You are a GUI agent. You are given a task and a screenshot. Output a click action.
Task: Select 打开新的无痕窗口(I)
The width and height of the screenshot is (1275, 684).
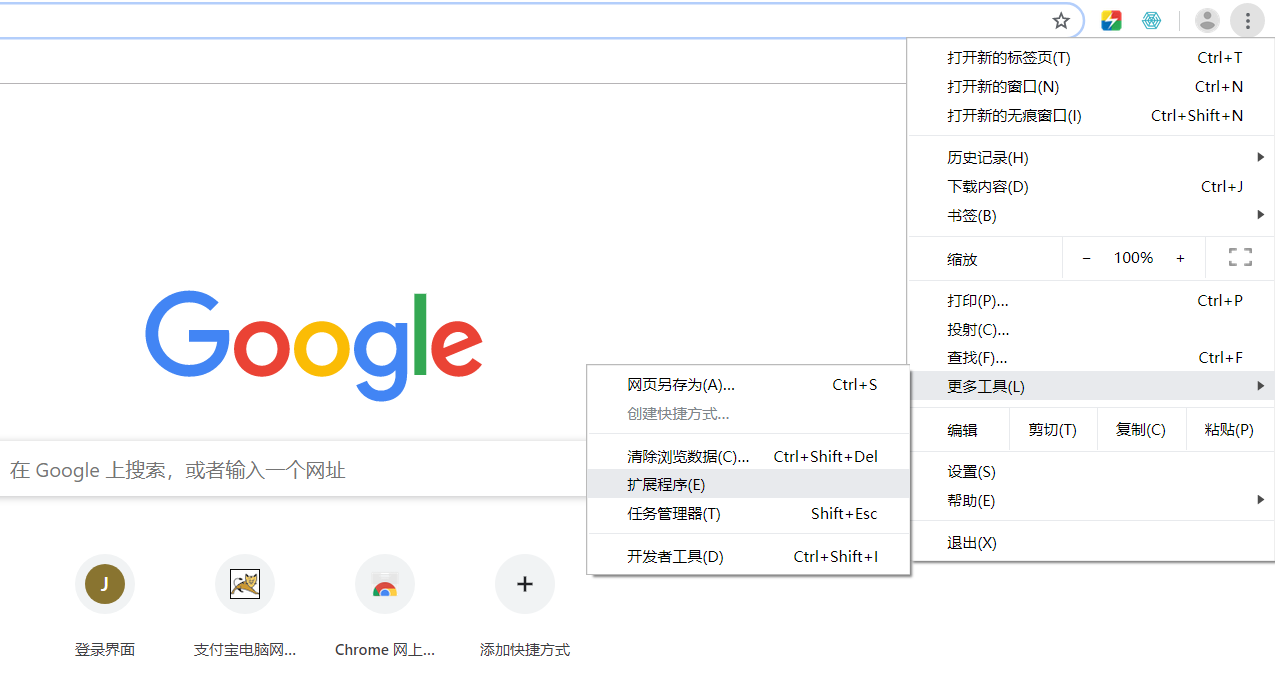(1091, 116)
